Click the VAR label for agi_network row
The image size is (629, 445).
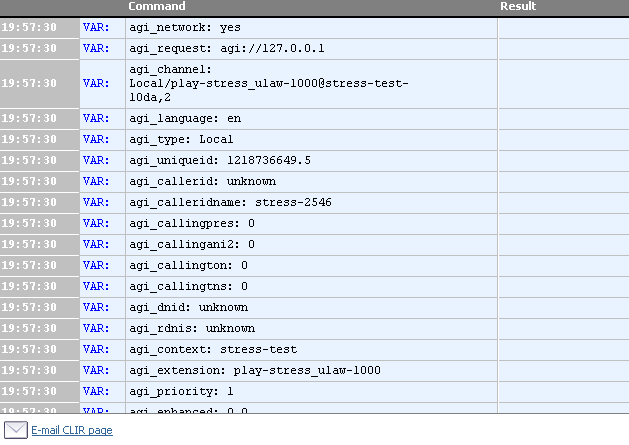[x=97, y=27]
